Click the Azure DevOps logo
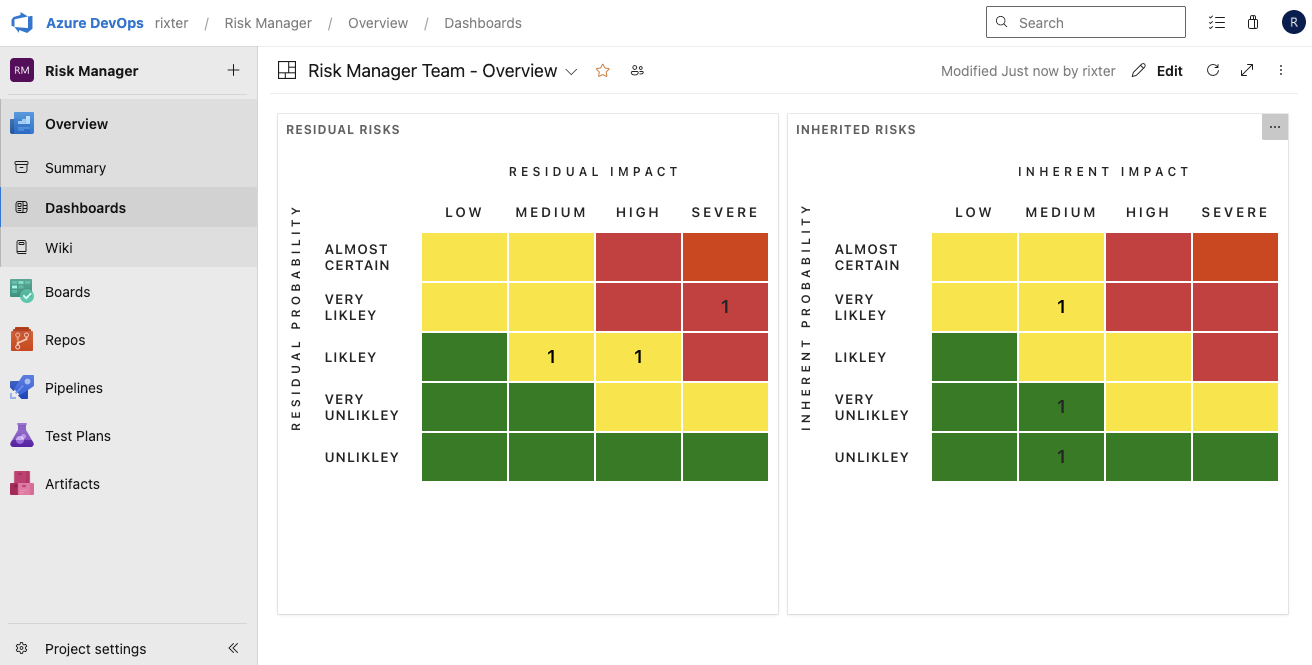Screen dimensions: 1312x665 point(21,22)
